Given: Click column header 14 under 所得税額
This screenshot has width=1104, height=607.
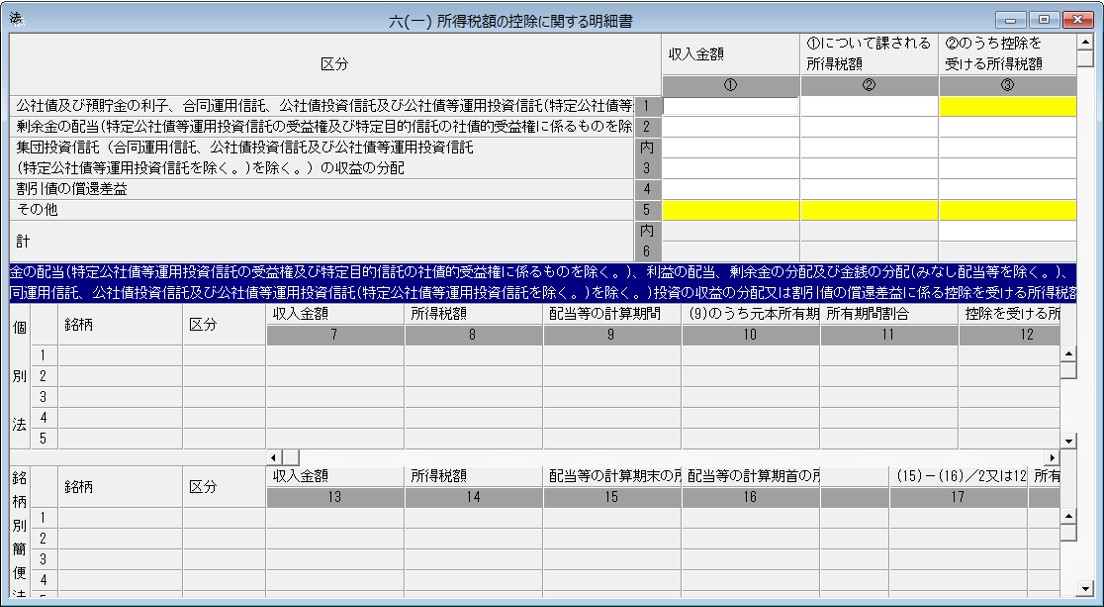Looking at the screenshot, I should tap(473, 497).
